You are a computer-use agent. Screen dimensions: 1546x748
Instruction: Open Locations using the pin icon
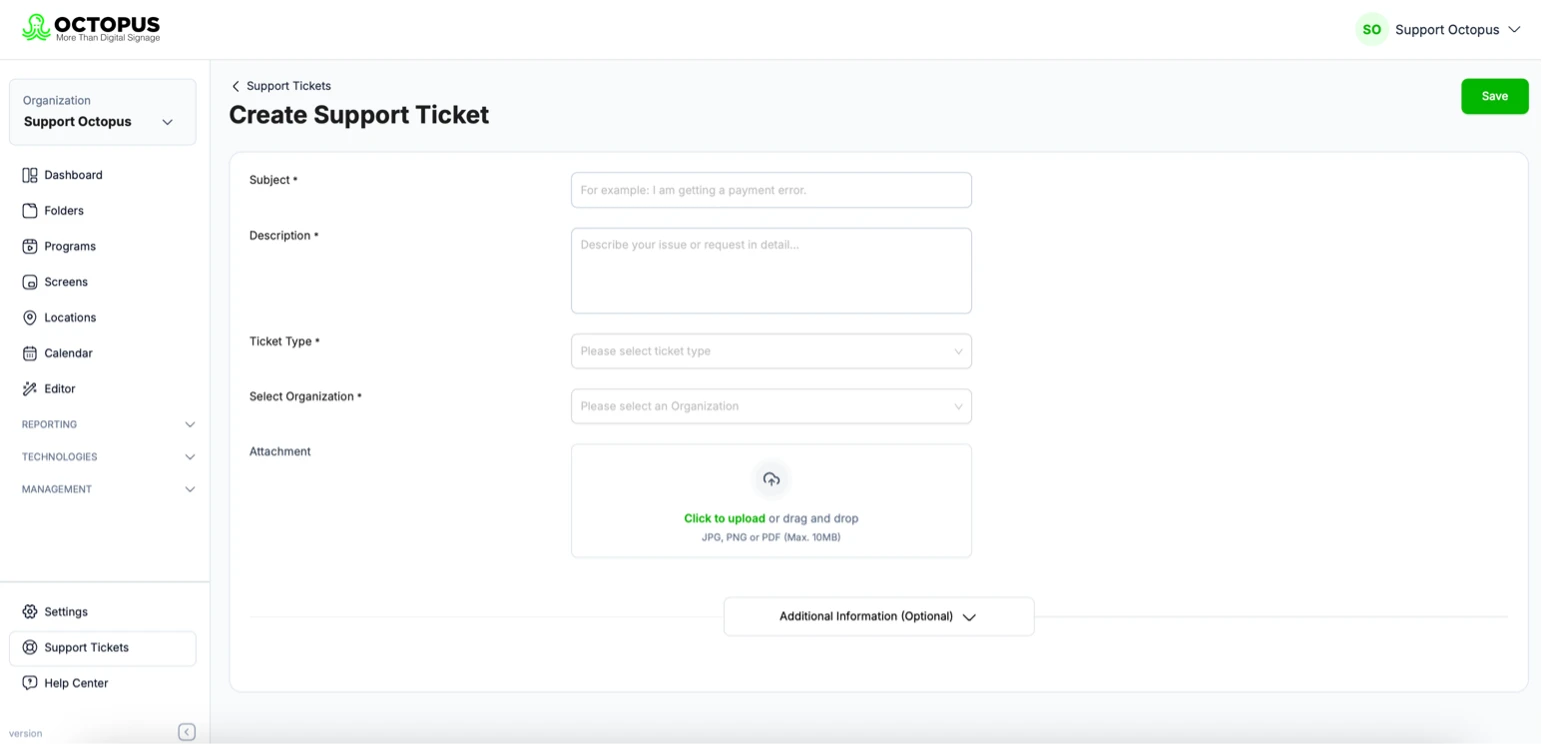click(x=30, y=318)
